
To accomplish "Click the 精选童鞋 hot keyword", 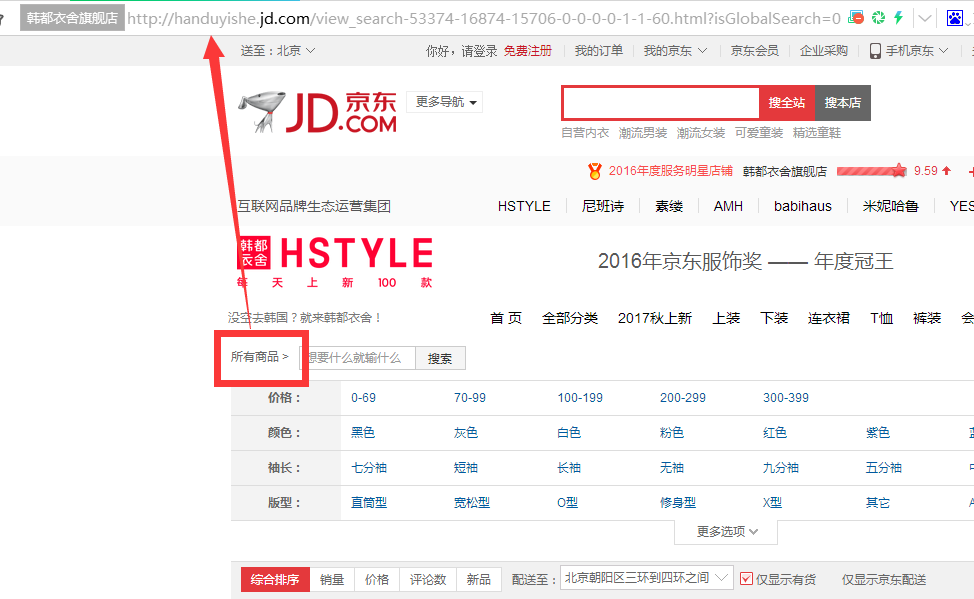I will tap(817, 133).
